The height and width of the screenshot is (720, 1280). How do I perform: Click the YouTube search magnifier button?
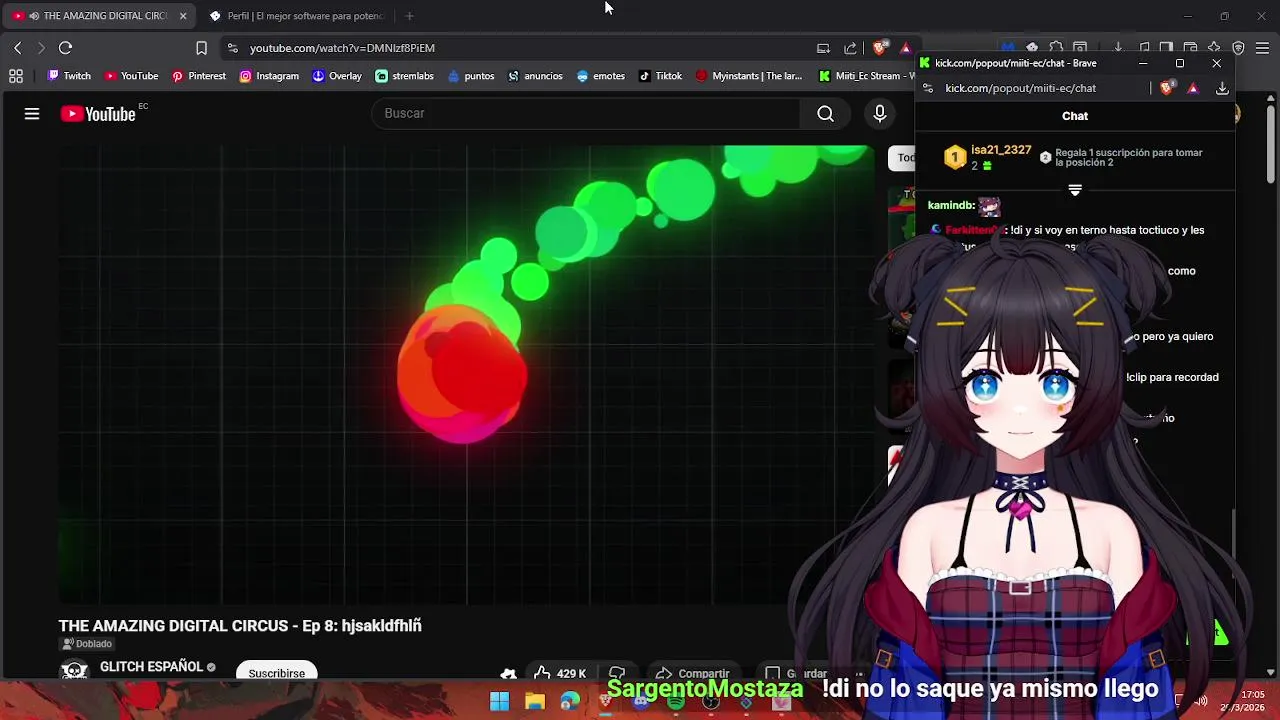coord(825,114)
